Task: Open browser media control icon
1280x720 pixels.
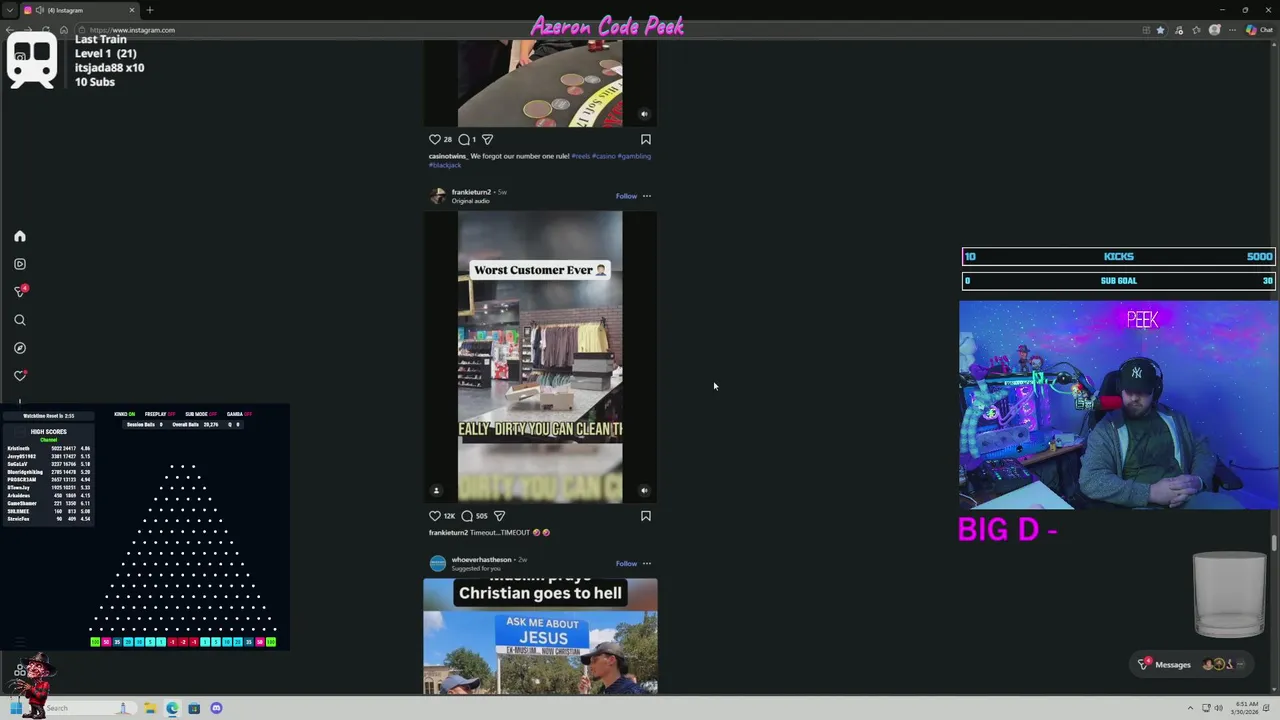Action: click(1179, 30)
